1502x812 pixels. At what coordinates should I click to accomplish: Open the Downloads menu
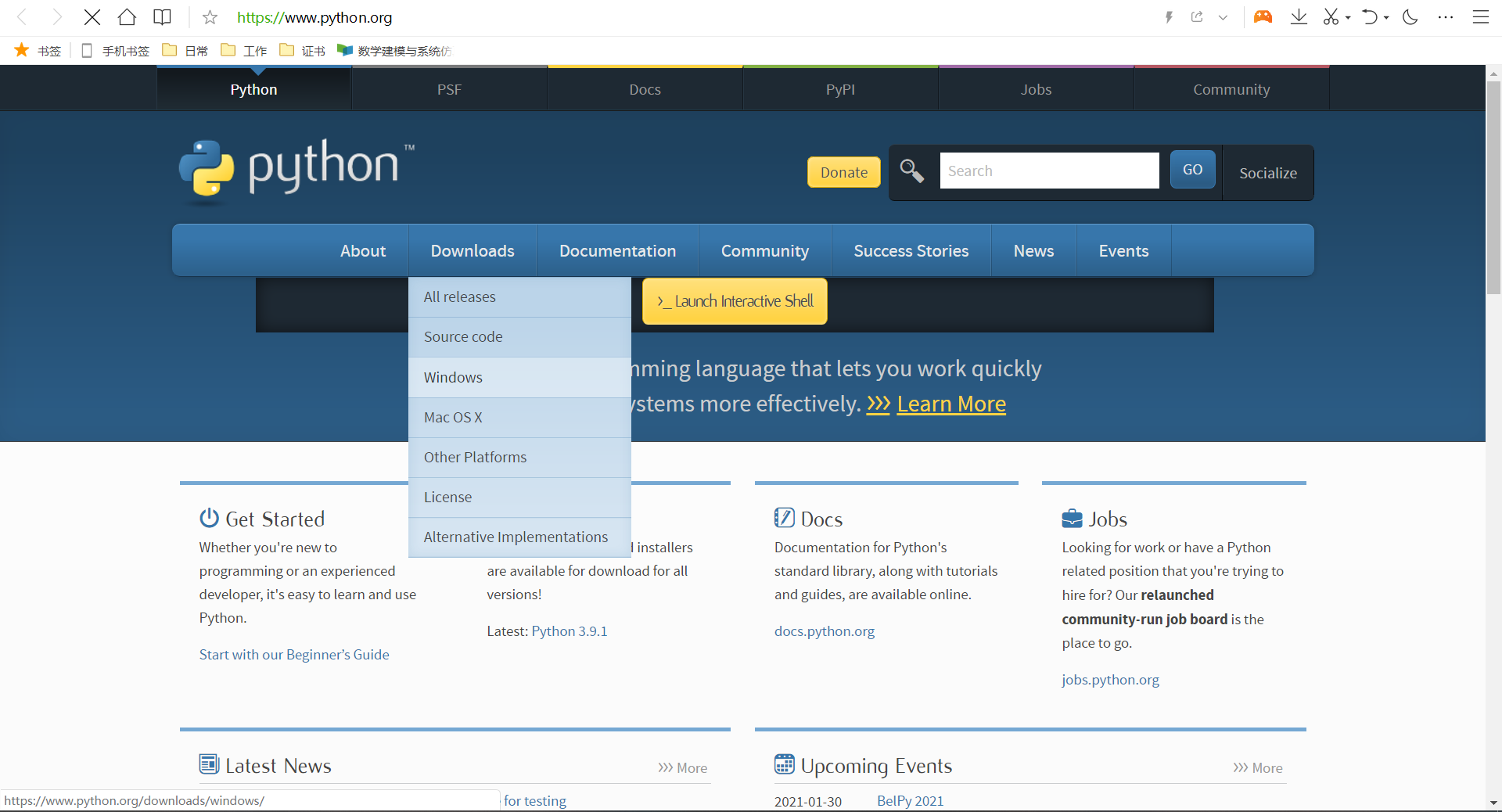pyautogui.click(x=473, y=250)
